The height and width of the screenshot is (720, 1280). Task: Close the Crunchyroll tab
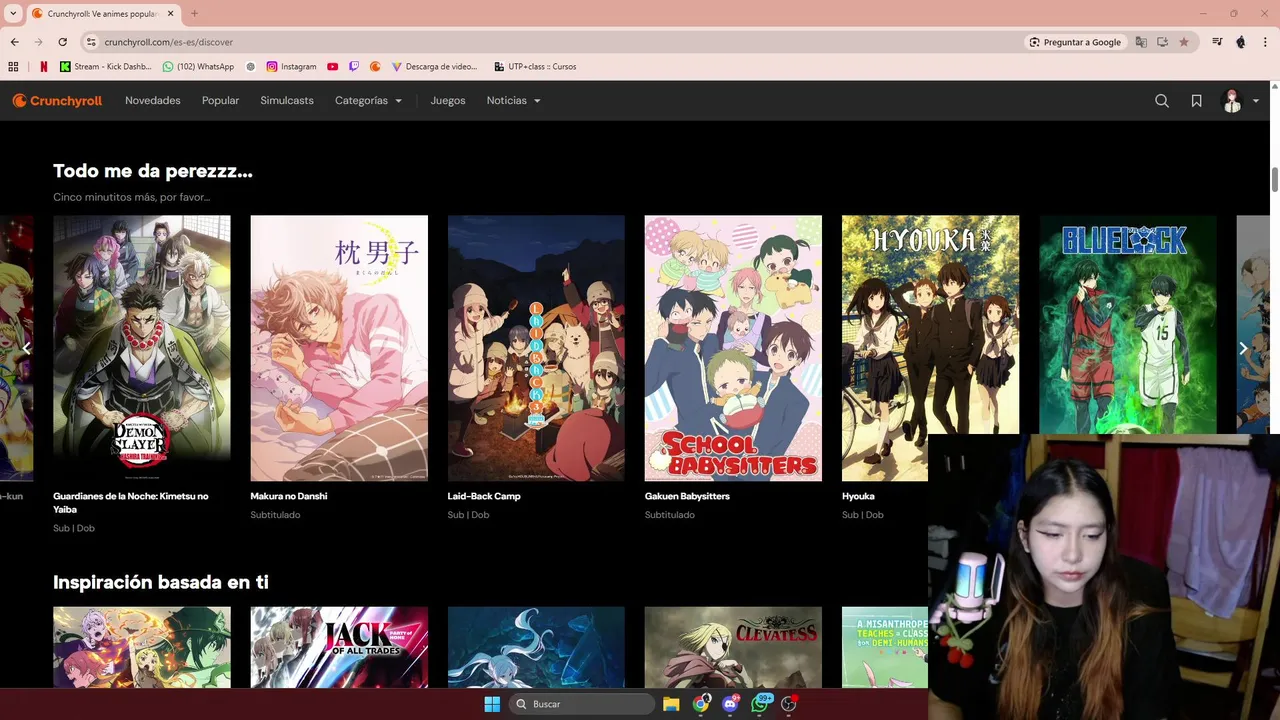(171, 13)
